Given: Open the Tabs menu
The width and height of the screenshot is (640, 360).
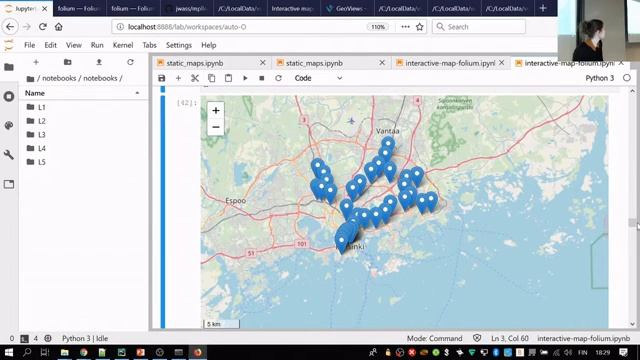Looking at the screenshot, I should click(149, 45).
